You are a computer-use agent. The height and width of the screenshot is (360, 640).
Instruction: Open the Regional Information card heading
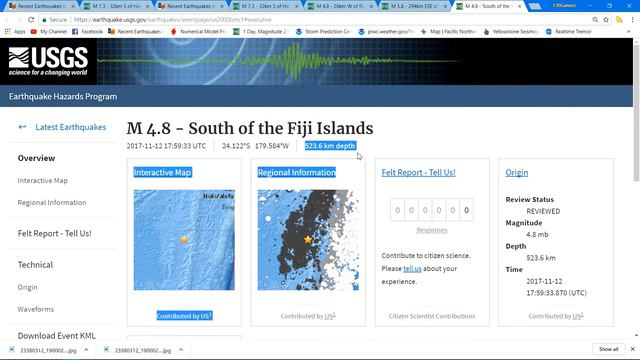pyautogui.click(x=296, y=172)
